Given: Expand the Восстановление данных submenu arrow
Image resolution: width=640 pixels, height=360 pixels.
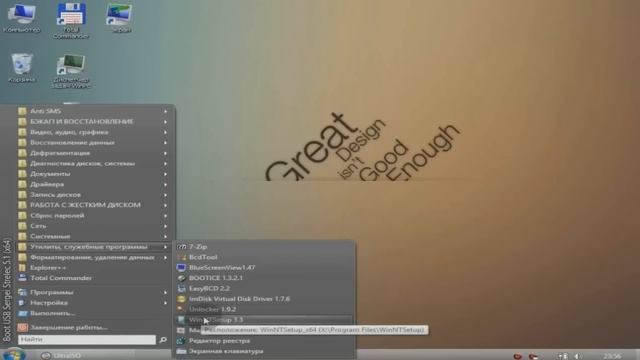Looking at the screenshot, I should (166, 143).
